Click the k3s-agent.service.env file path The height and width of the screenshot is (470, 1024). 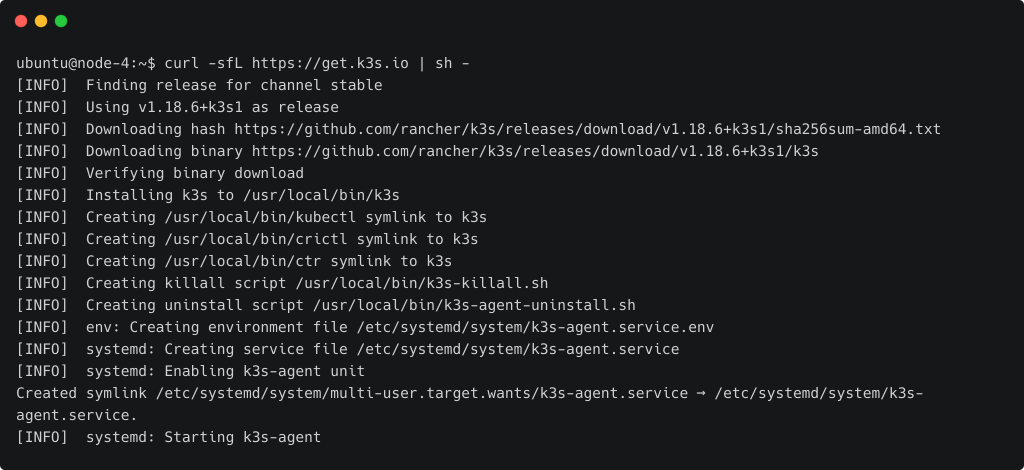536,327
